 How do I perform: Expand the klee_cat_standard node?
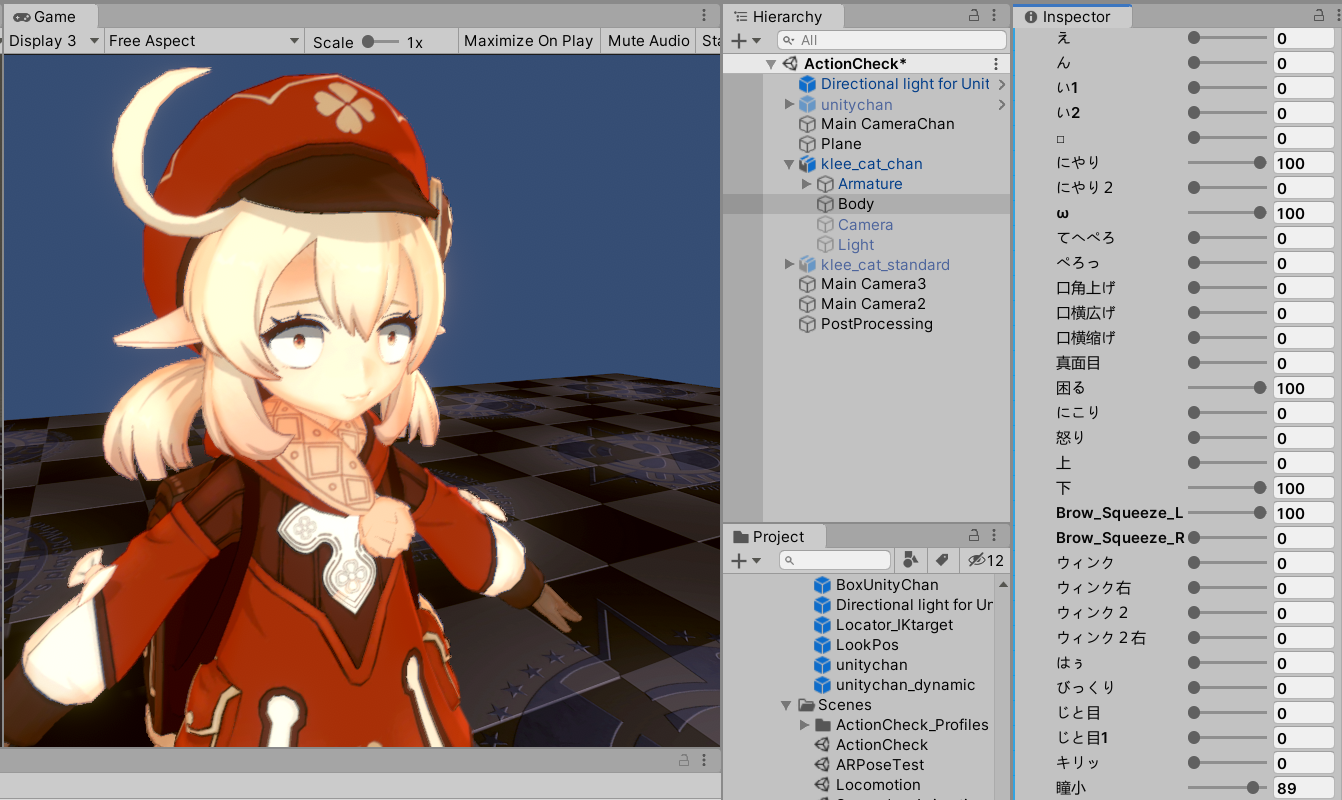(x=790, y=264)
